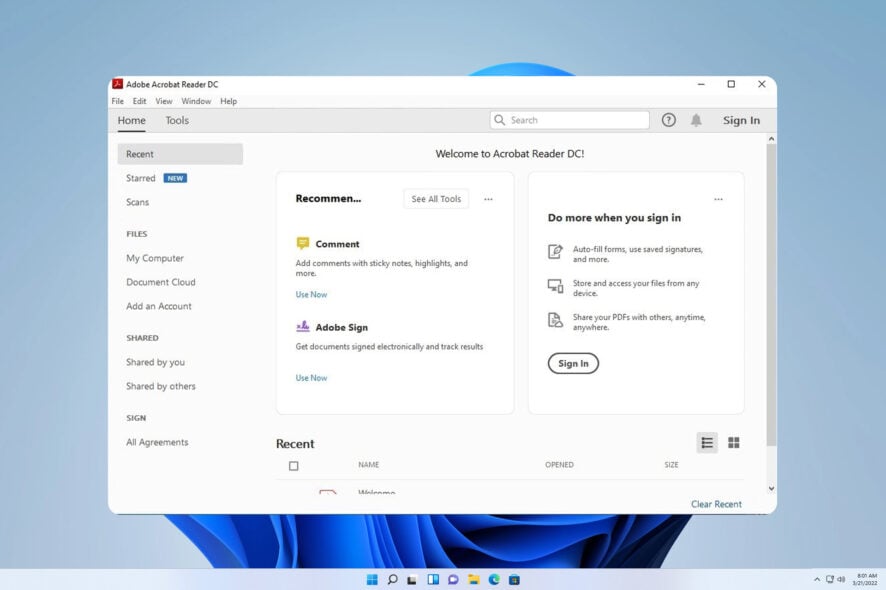886x590 pixels.
Task: Open the View menu
Action: [x=163, y=101]
